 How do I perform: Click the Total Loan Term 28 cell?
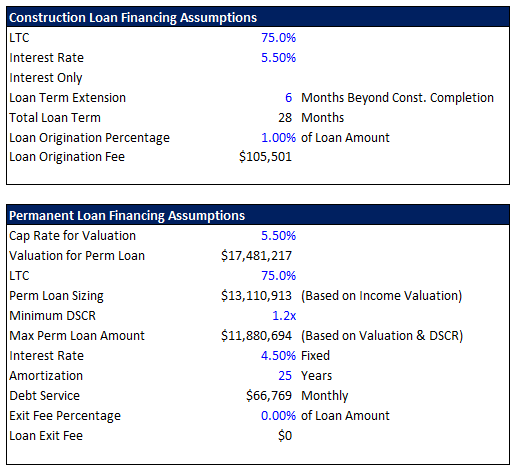[x=285, y=118]
